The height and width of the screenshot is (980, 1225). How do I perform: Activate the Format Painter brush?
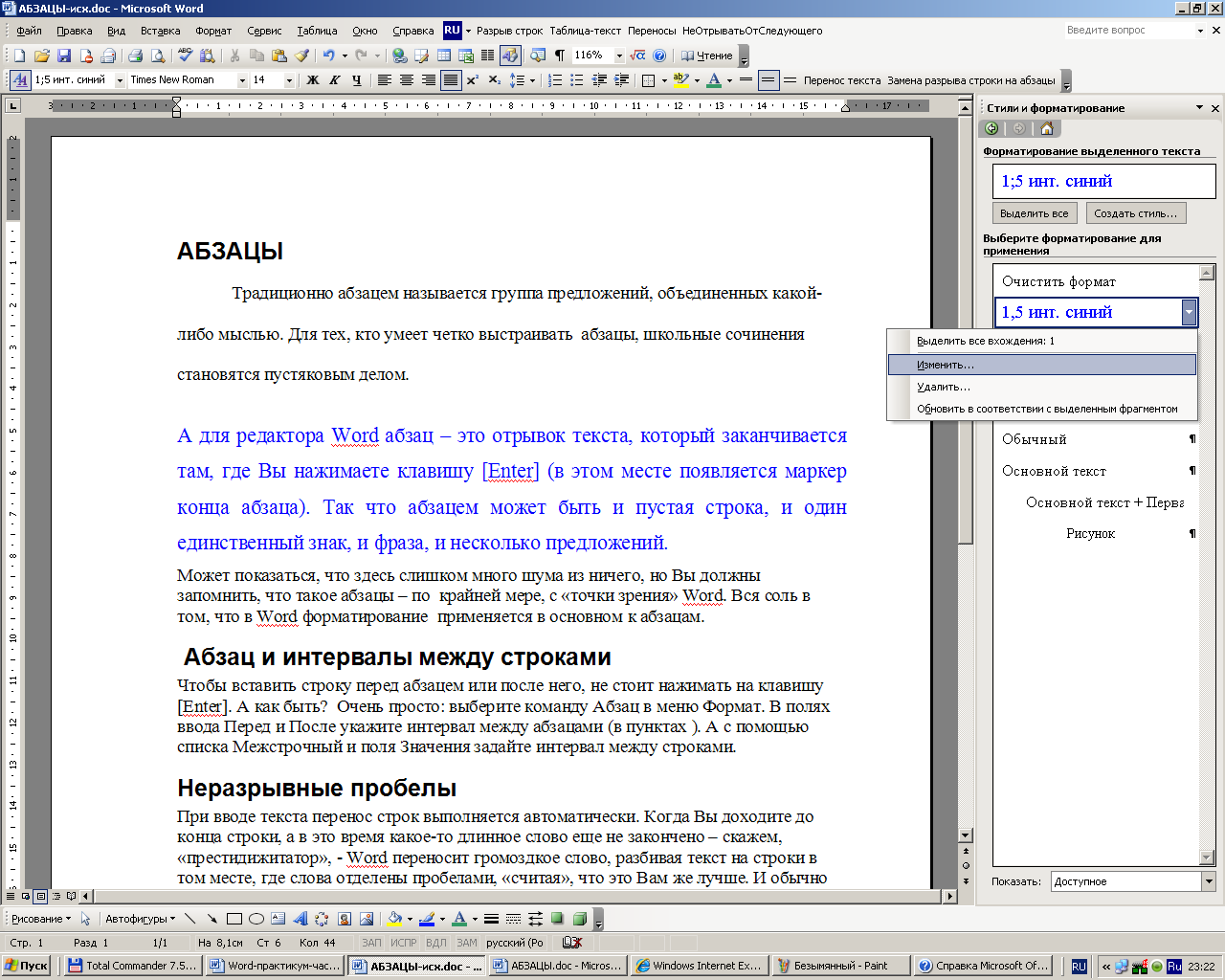pos(302,56)
